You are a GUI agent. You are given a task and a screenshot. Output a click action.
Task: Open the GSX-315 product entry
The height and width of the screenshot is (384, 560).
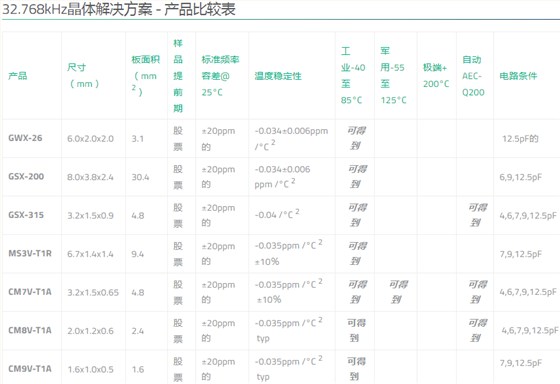[x=26, y=215]
